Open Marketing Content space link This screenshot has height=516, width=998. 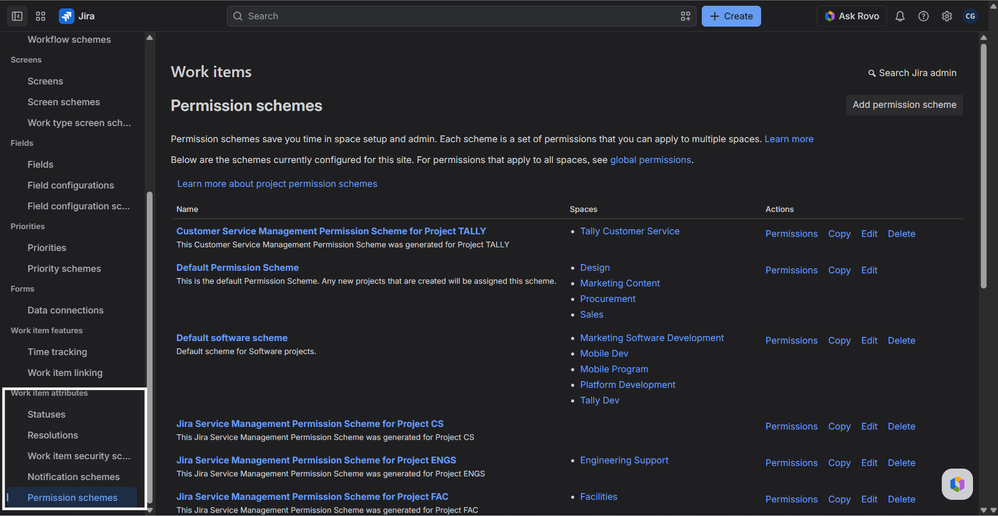pos(620,283)
